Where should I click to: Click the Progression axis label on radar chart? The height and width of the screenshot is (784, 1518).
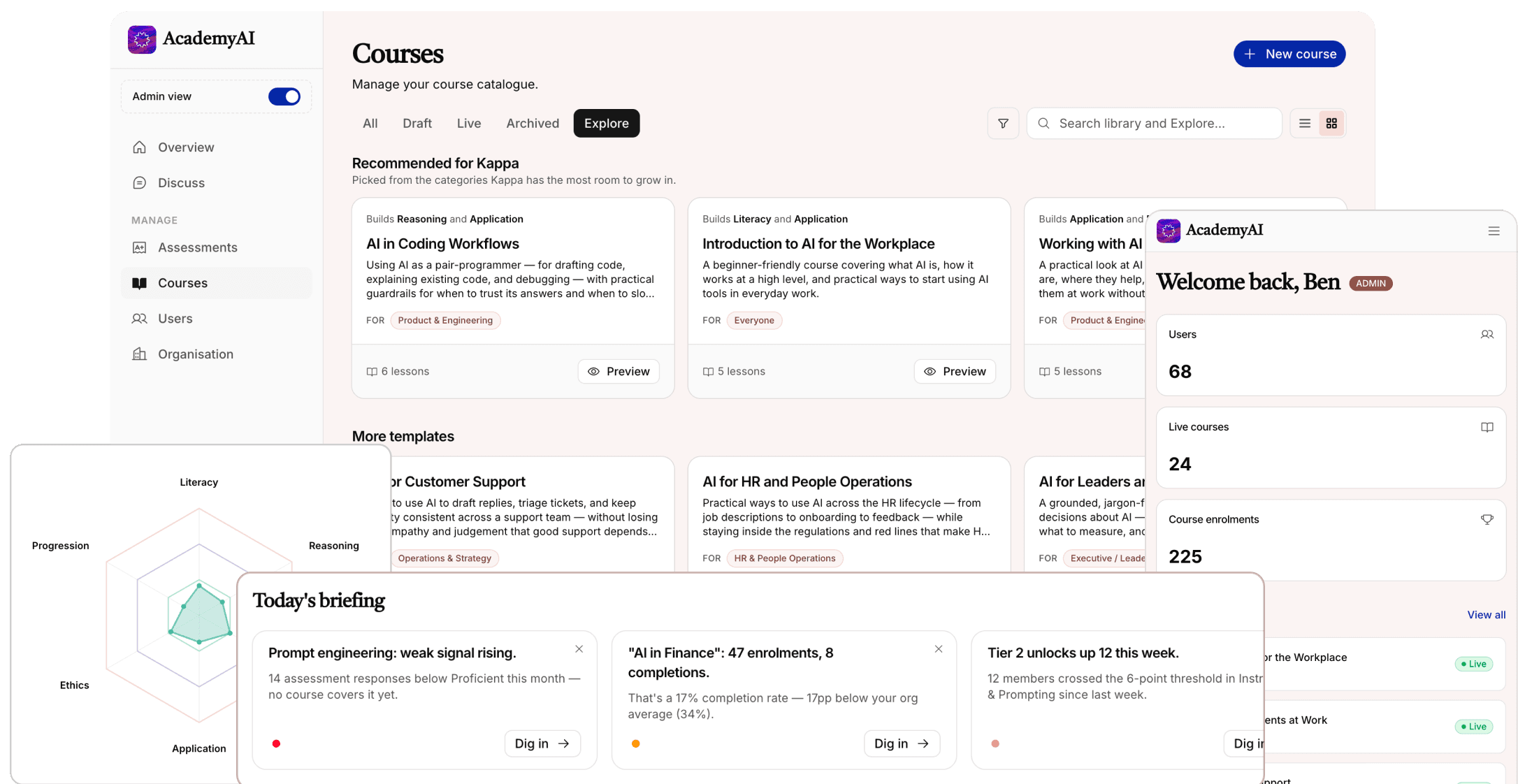pos(61,546)
